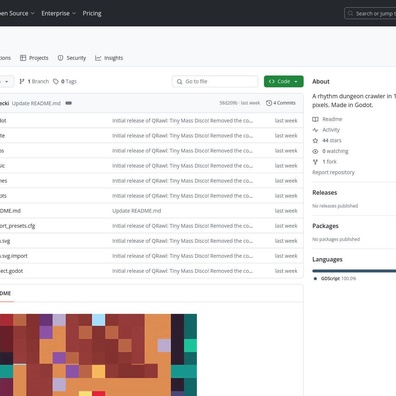
Task: Click the fork icon next to 1 fork
Action: coord(315,162)
